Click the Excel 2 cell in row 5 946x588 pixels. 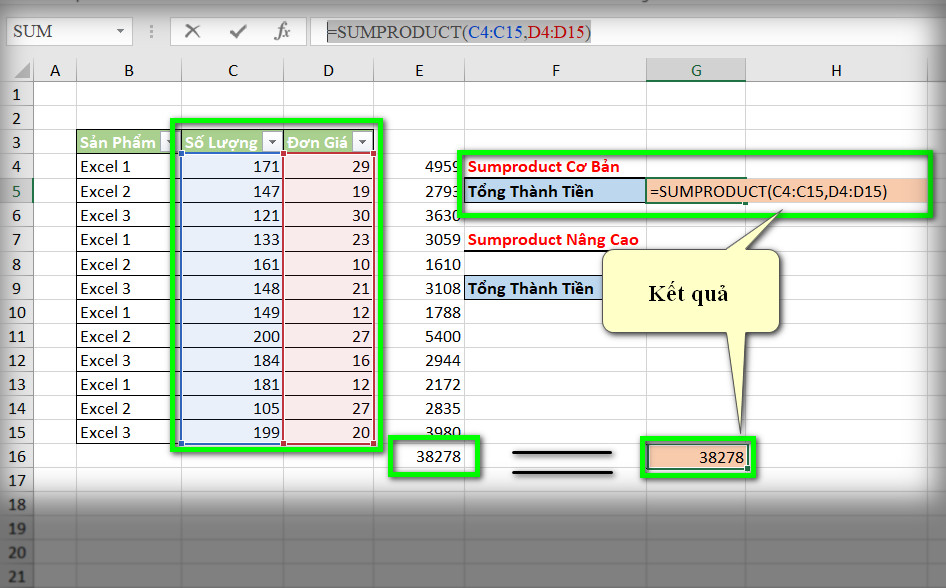pos(129,191)
